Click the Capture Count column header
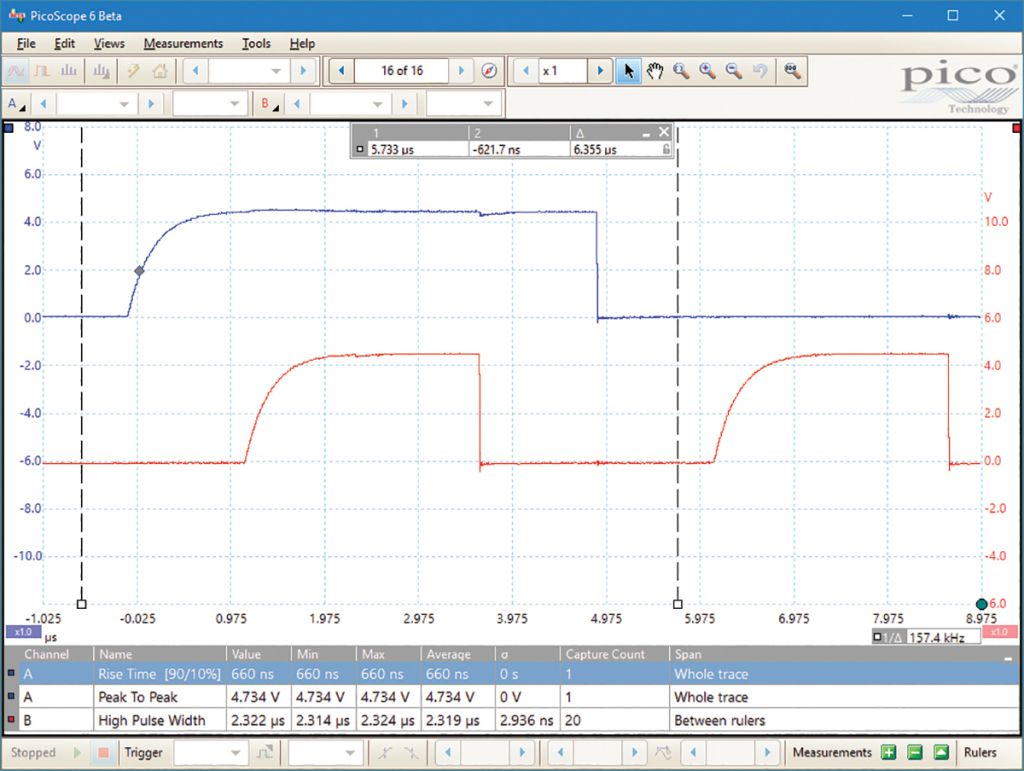Screen dimensions: 1024x771 pos(614,654)
